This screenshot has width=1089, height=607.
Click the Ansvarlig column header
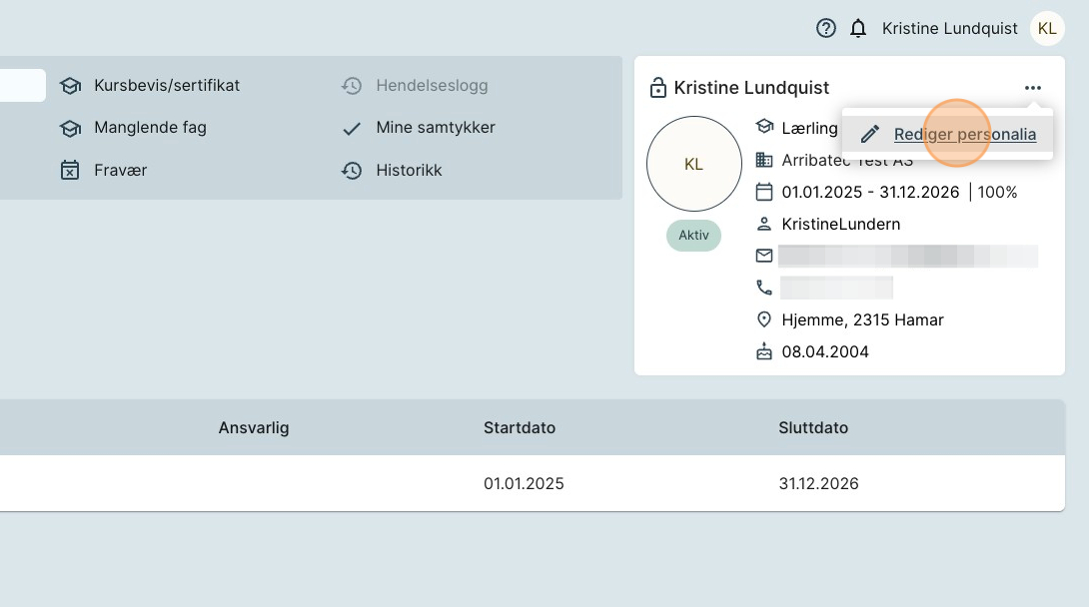pos(254,428)
